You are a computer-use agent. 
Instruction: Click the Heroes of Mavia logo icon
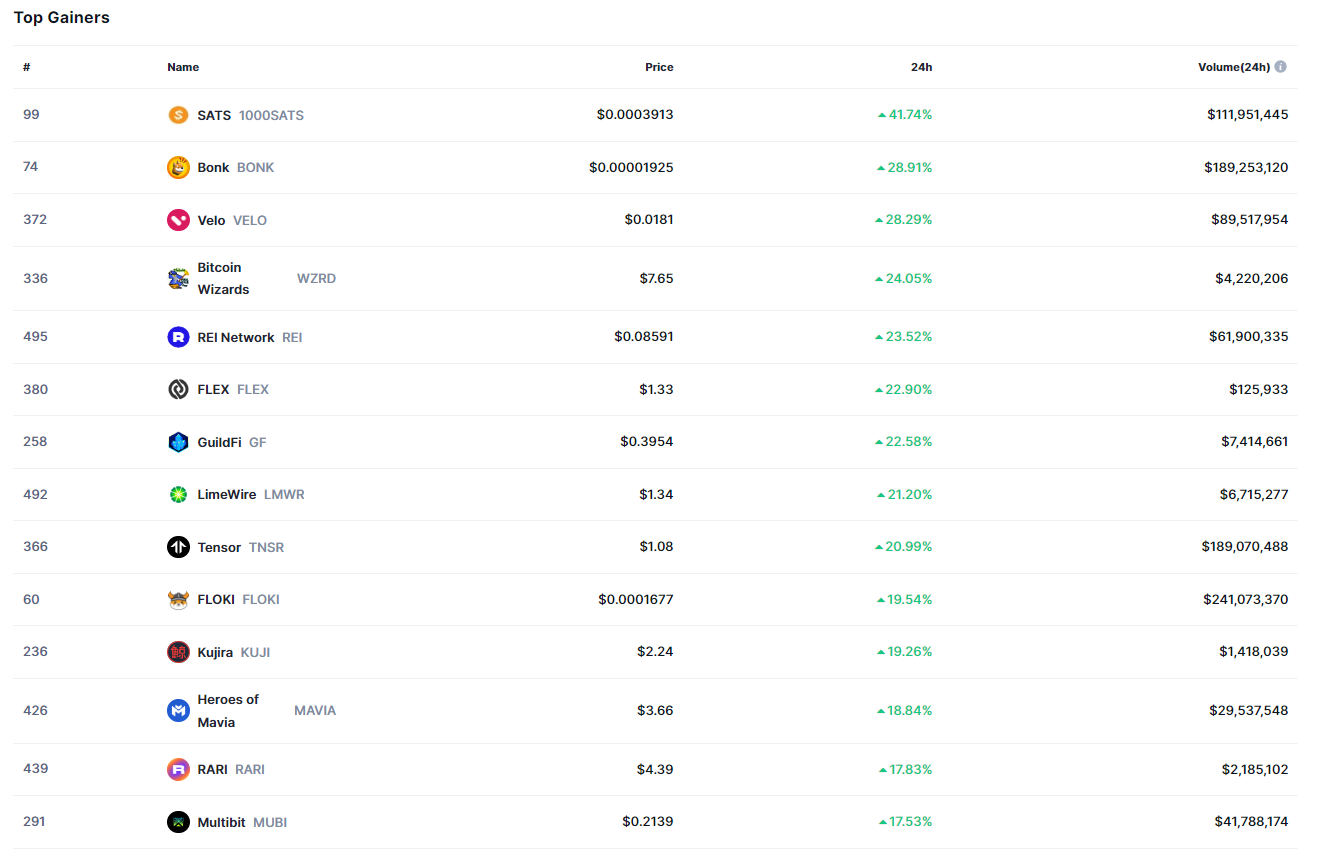tap(178, 710)
